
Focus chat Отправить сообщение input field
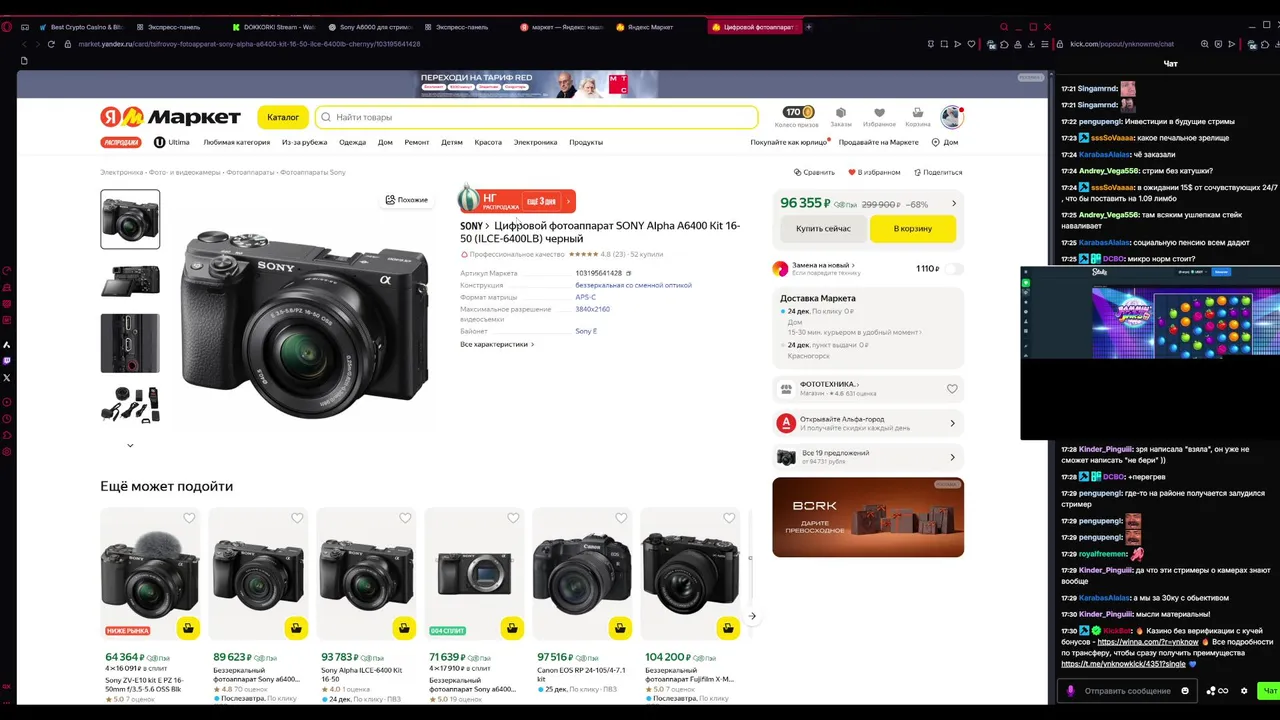(x=1126, y=691)
